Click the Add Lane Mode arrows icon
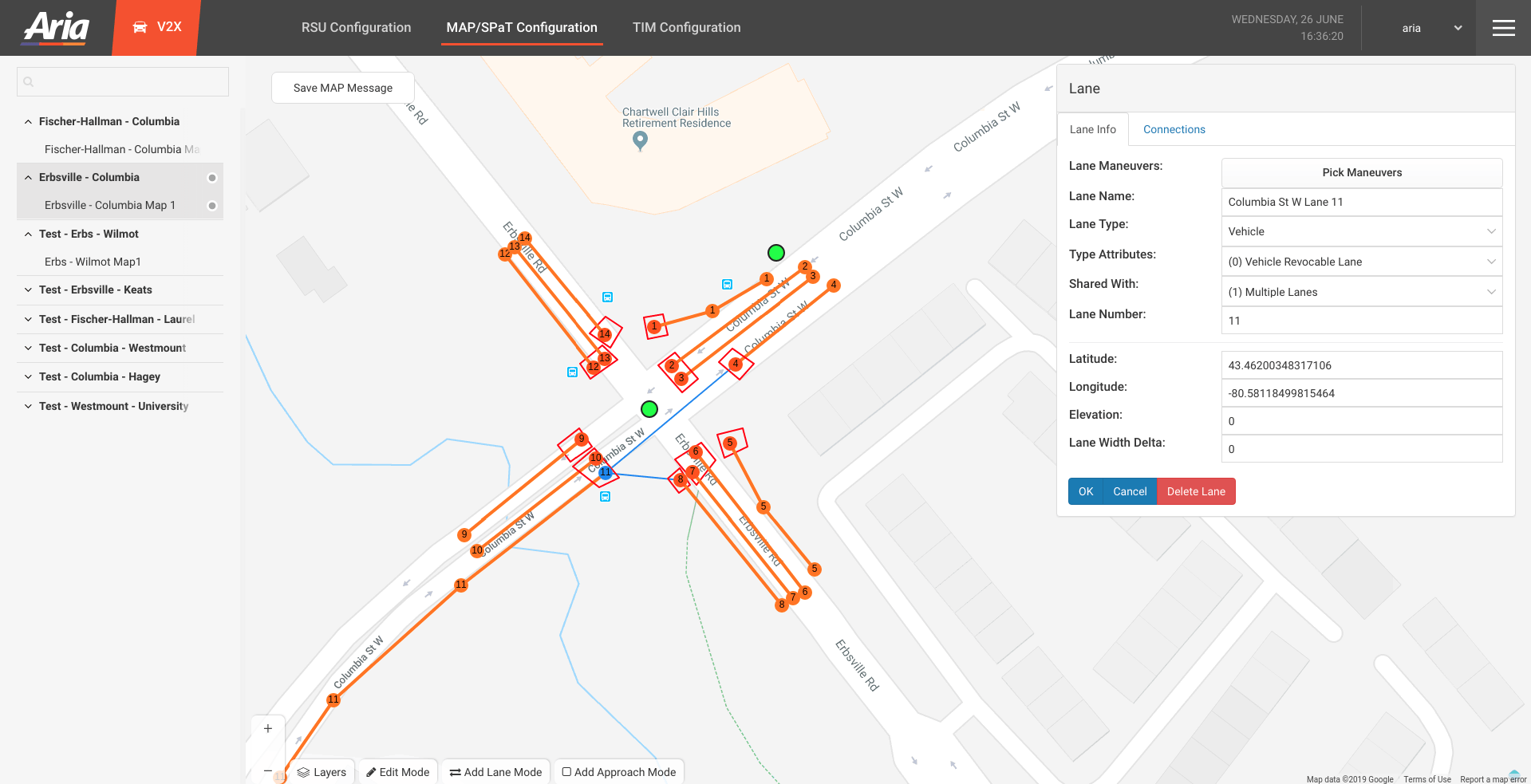The width and height of the screenshot is (1531, 784). pos(455,772)
